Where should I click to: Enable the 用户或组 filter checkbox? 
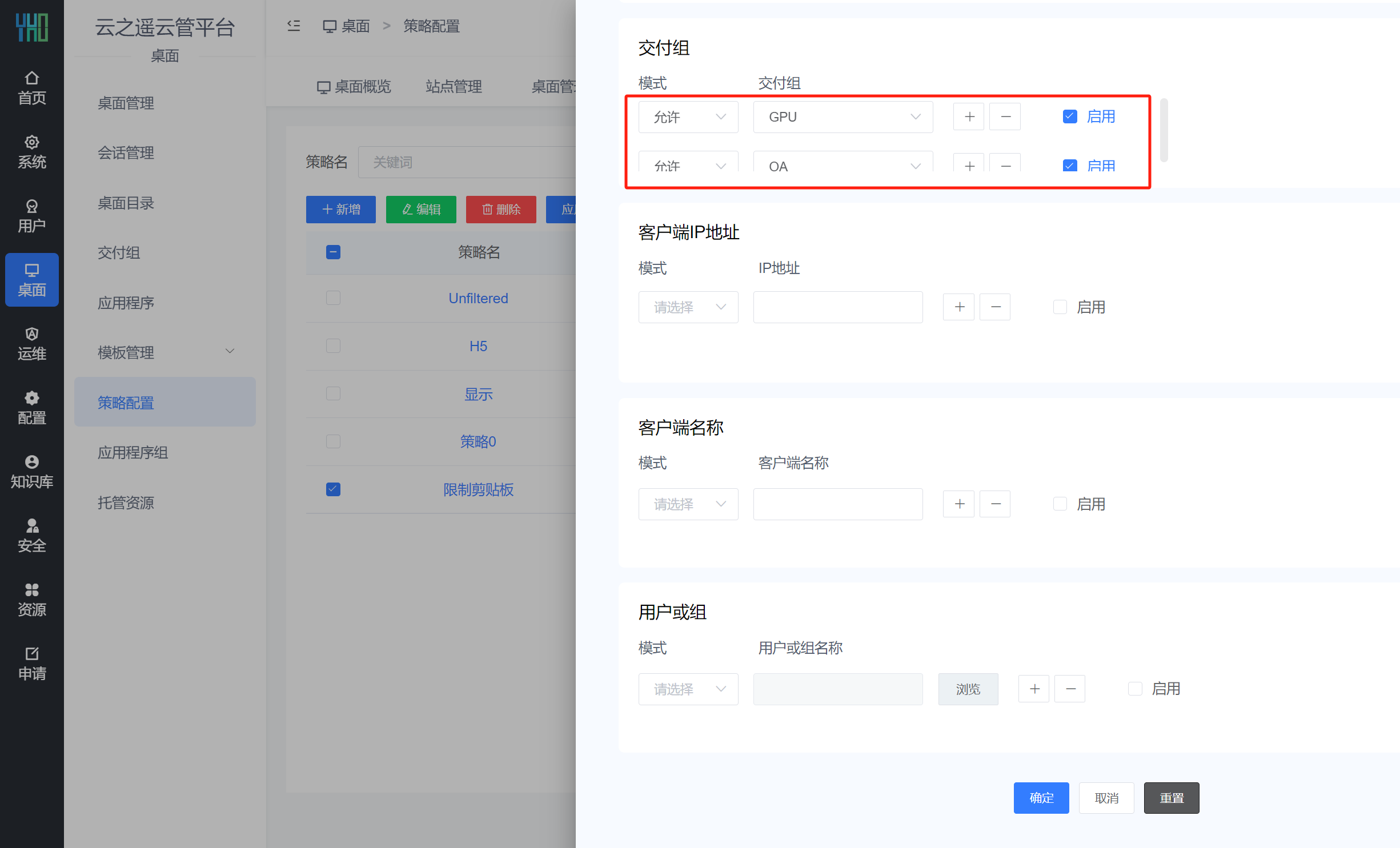pos(1136,689)
